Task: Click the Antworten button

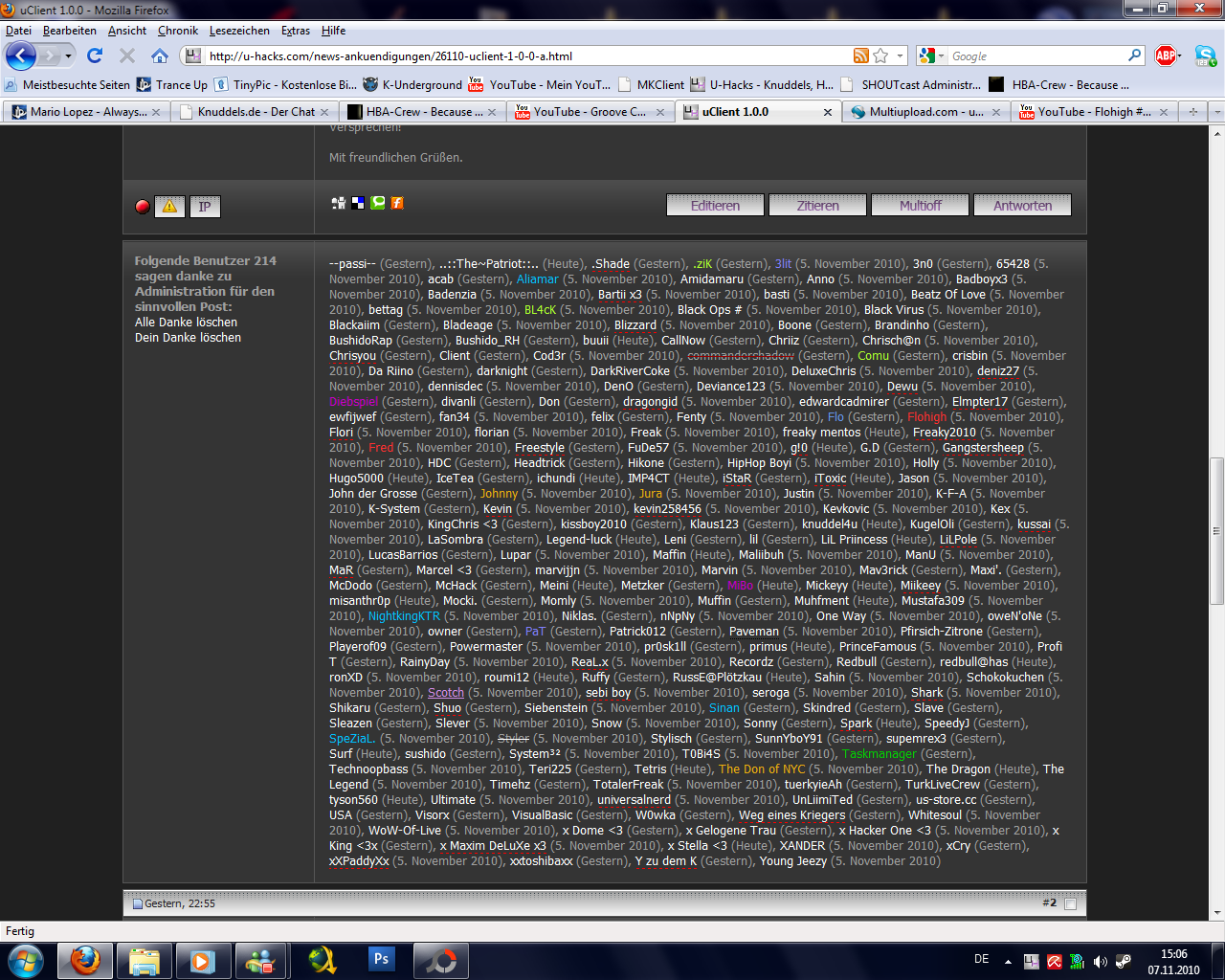Action: pos(1022,205)
